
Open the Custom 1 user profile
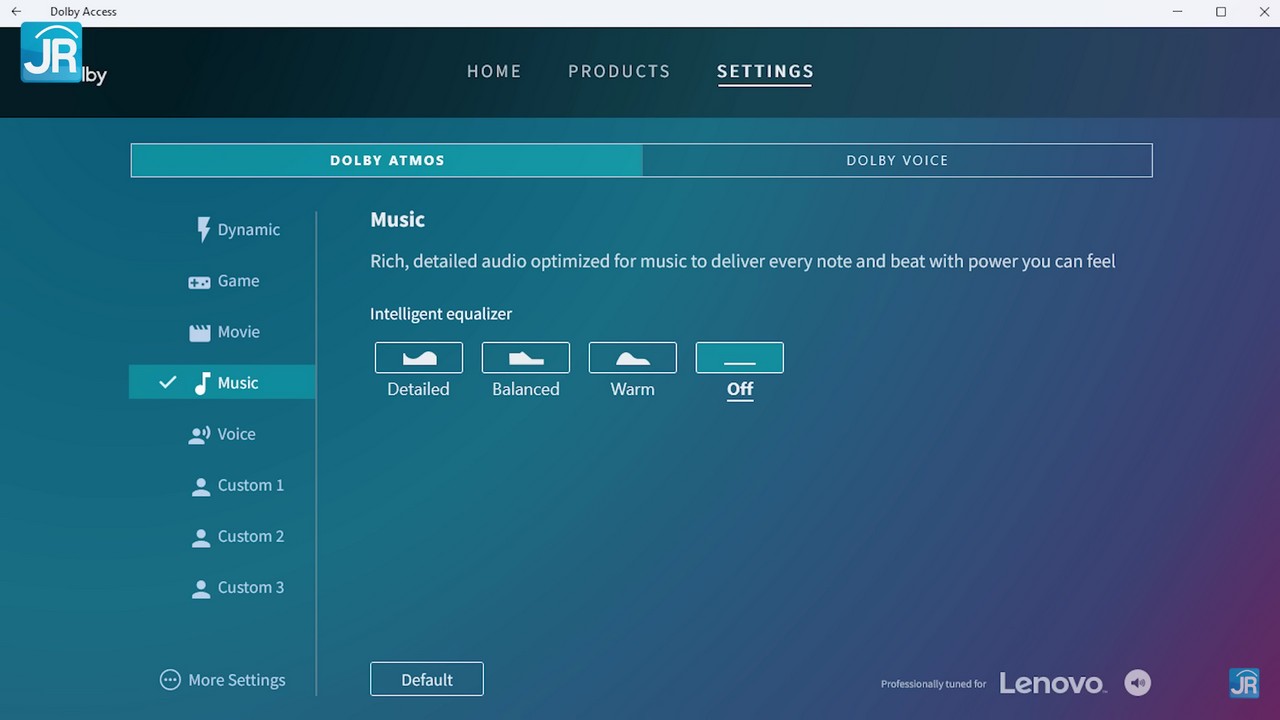click(237, 485)
